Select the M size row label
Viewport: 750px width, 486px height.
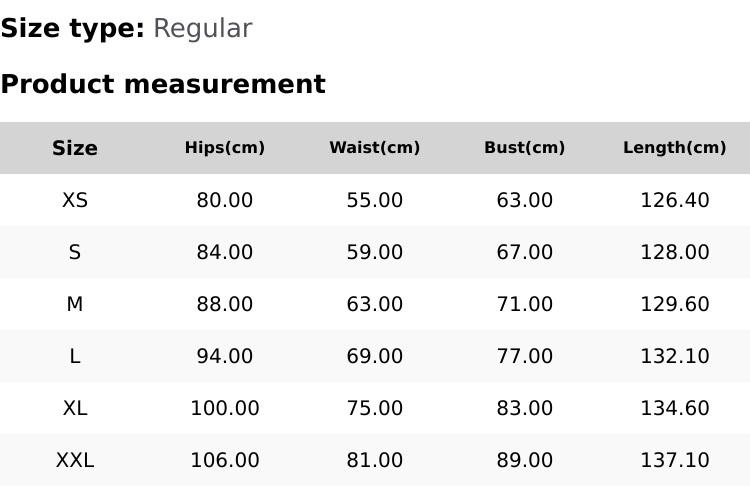75,304
